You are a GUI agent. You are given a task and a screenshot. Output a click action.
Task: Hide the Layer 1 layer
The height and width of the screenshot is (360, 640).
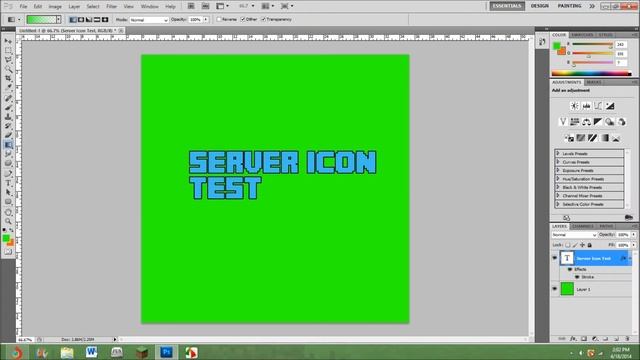(554, 289)
